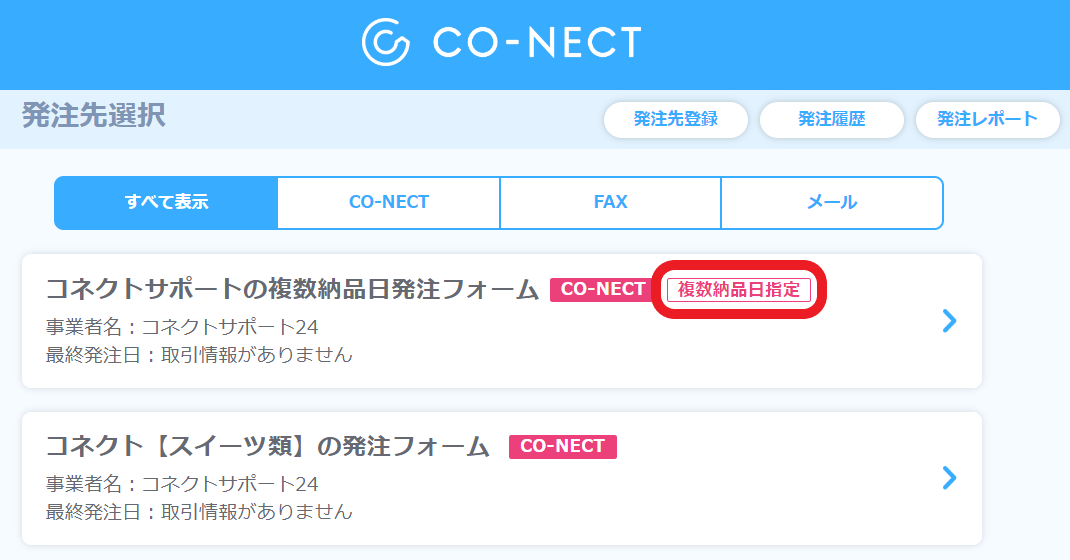Image resolution: width=1070 pixels, height=560 pixels.
Task: Open コネクトサポートの複数納品日発注フォーム
Action: pyautogui.click(x=292, y=289)
